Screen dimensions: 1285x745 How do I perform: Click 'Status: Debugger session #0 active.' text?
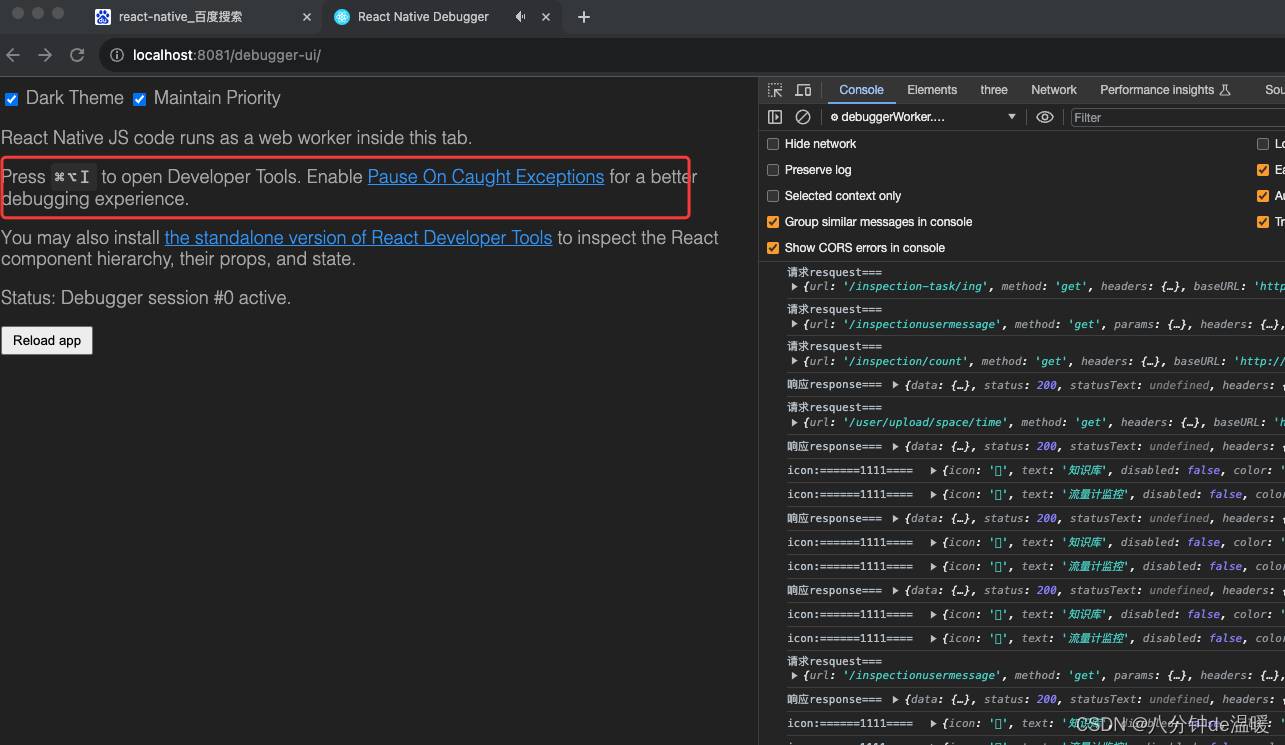point(146,298)
